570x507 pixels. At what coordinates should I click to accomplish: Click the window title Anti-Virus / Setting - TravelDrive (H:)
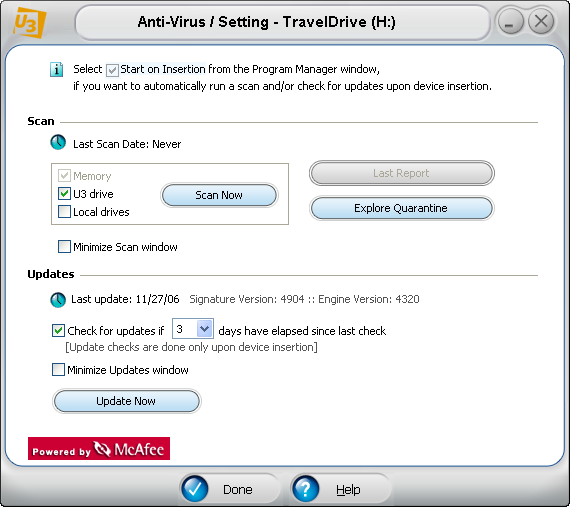click(266, 22)
